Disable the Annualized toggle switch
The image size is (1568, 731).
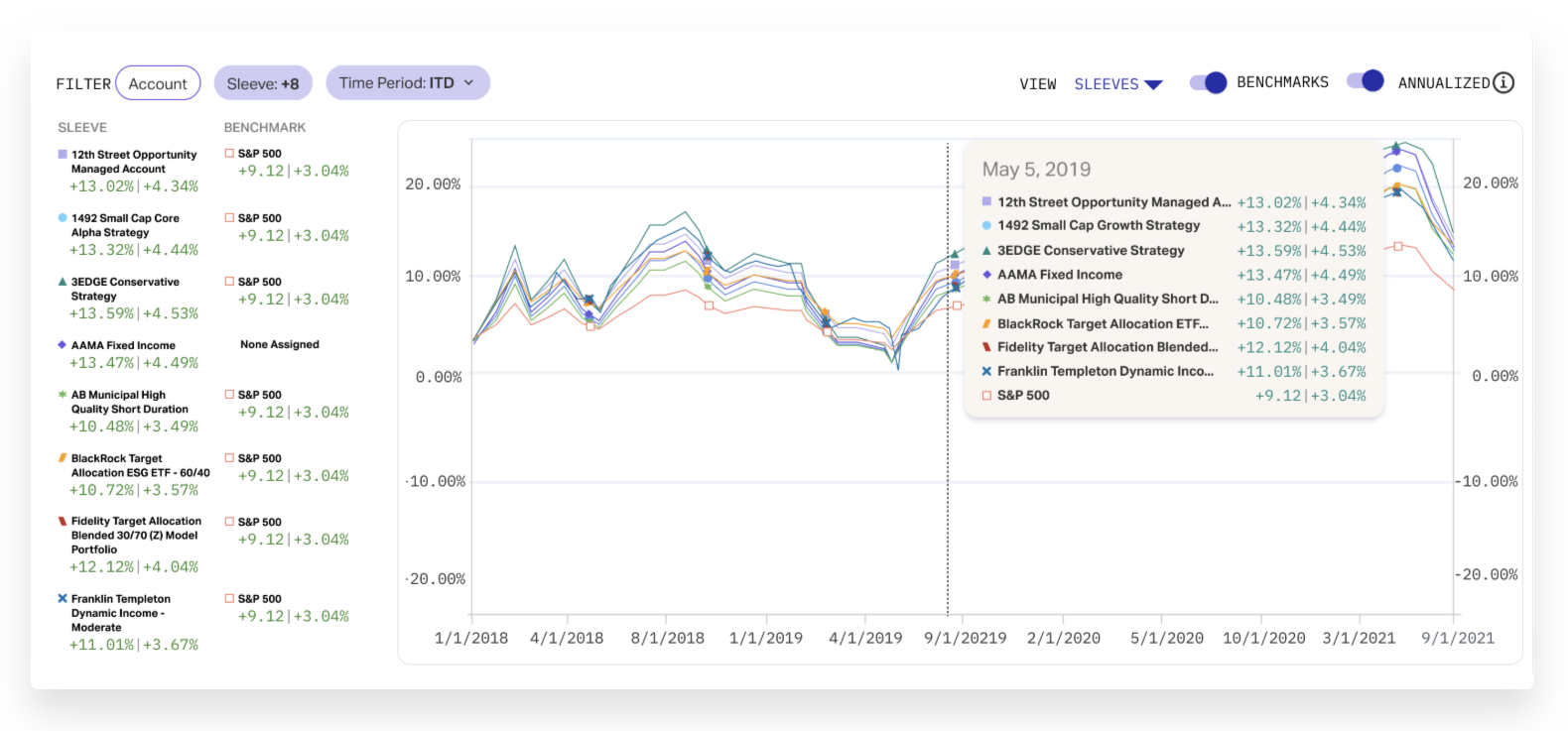(x=1365, y=81)
